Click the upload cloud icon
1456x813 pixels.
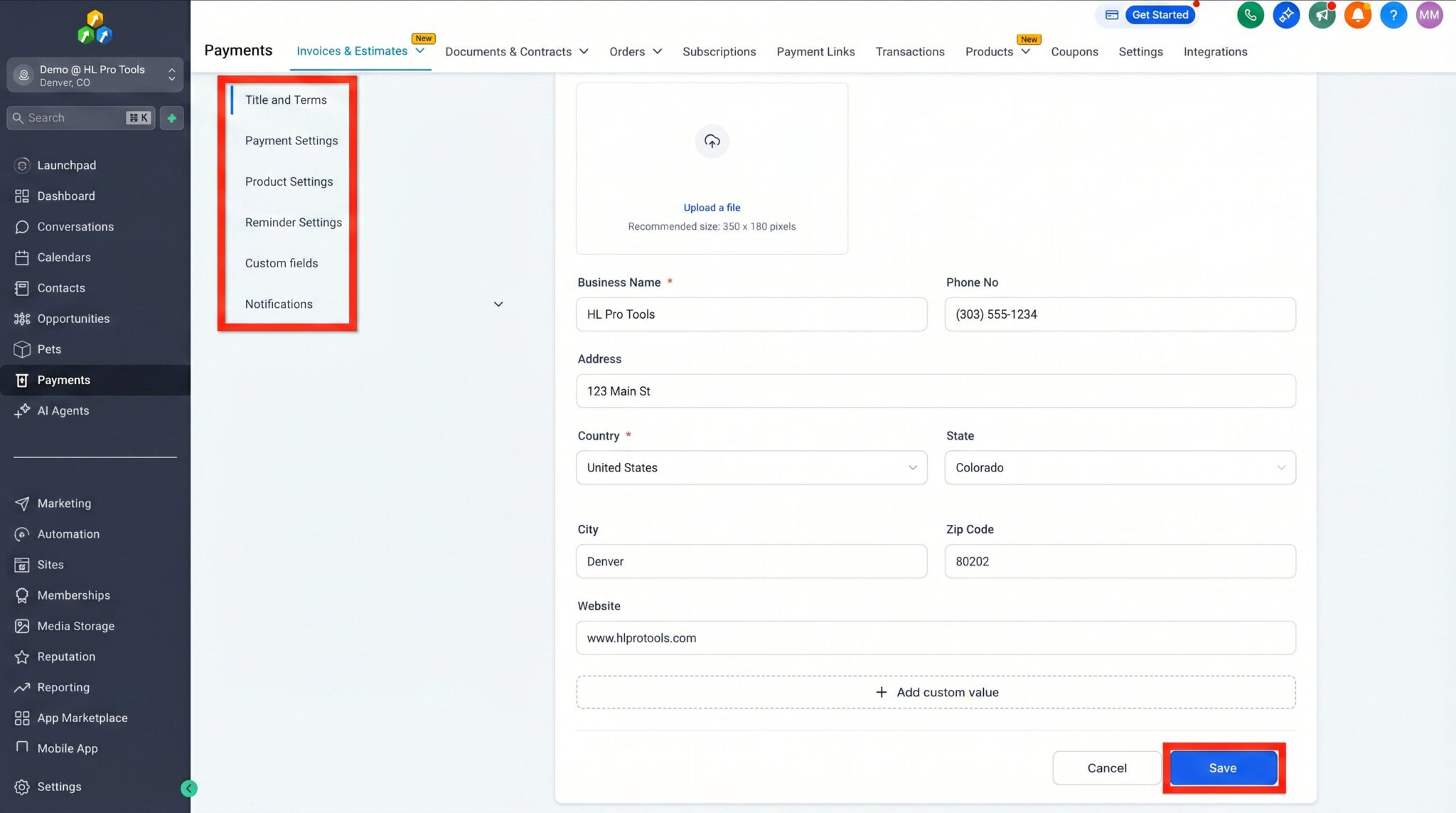click(712, 141)
